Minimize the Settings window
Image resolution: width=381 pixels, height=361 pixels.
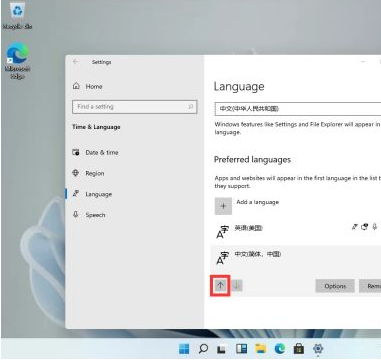click(x=363, y=62)
